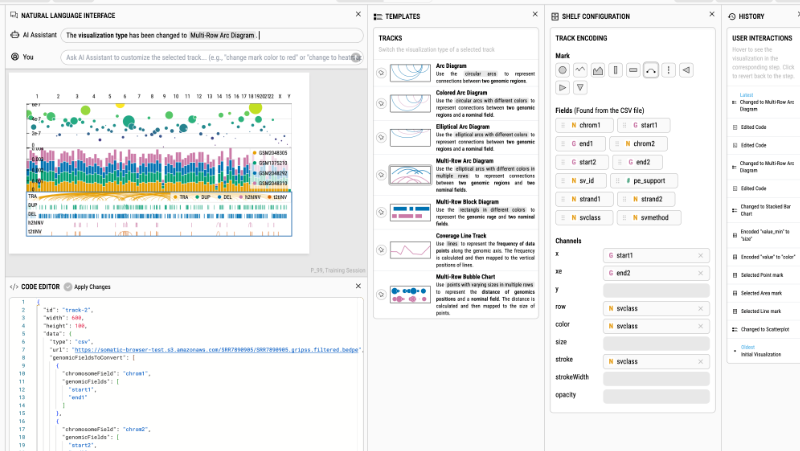
Task: Select the Arc (link) mark icon
Action: coord(651,70)
